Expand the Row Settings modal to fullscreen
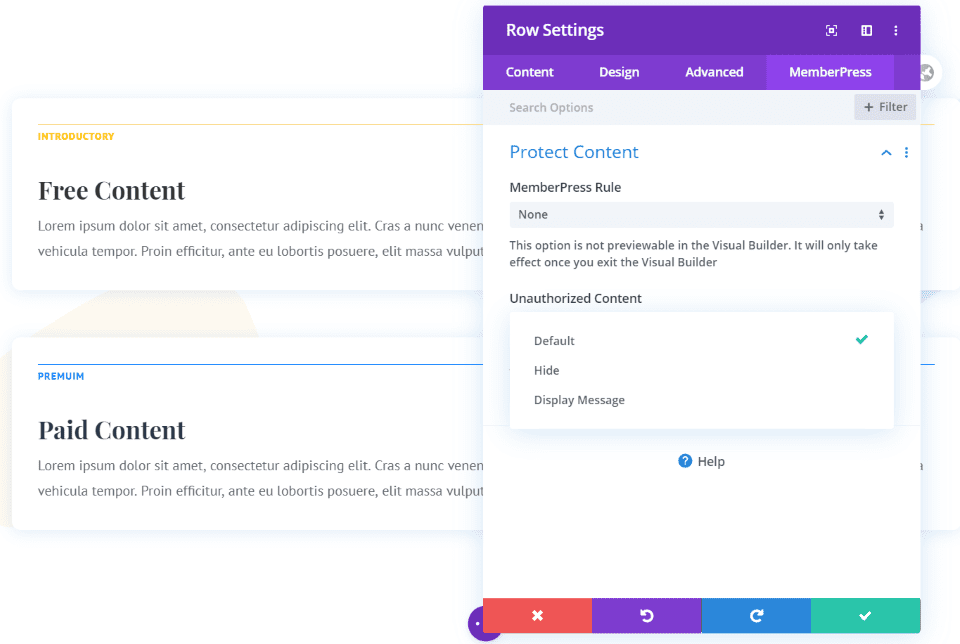 (831, 30)
